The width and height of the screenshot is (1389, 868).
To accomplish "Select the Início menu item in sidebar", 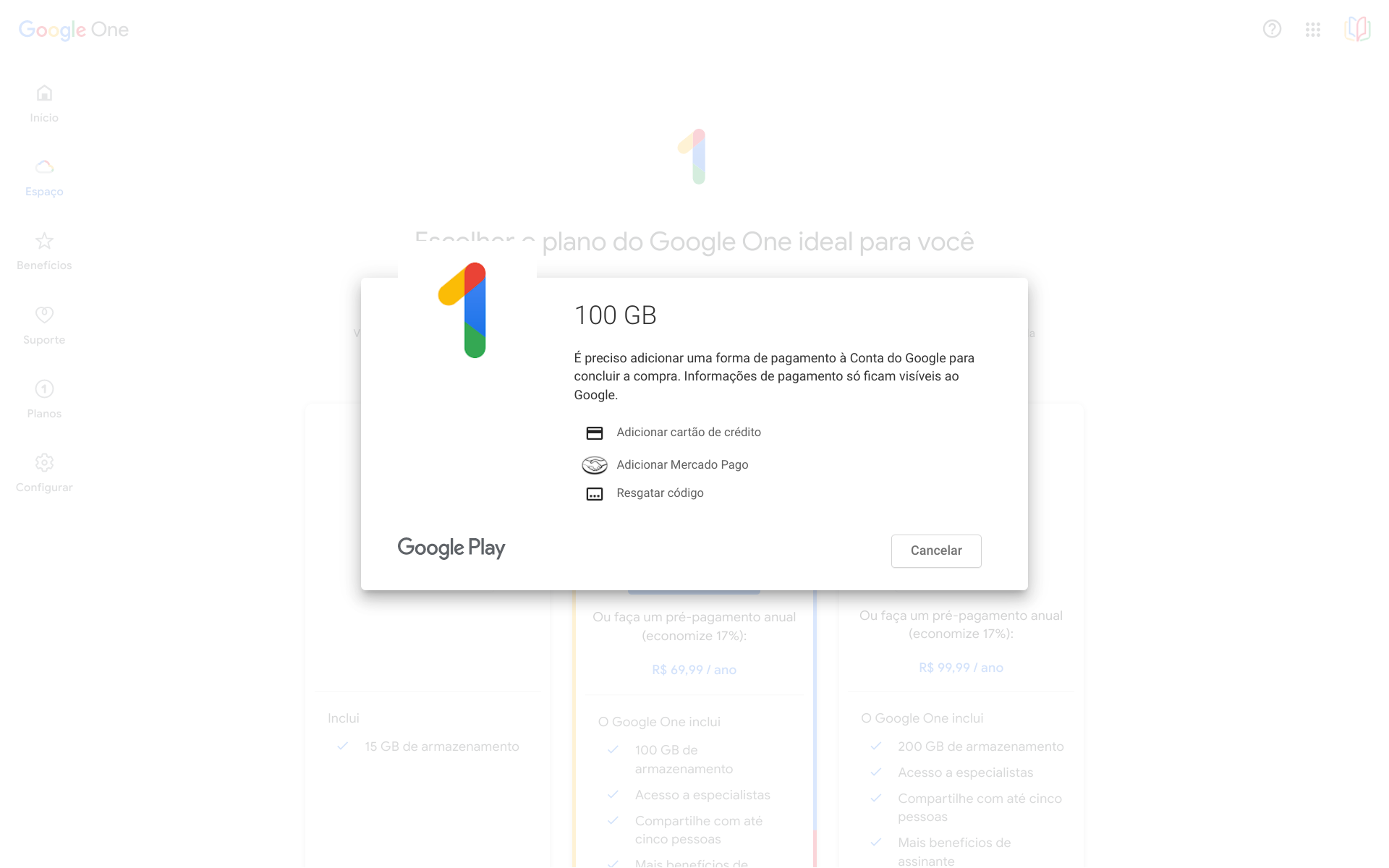I will click(45, 103).
